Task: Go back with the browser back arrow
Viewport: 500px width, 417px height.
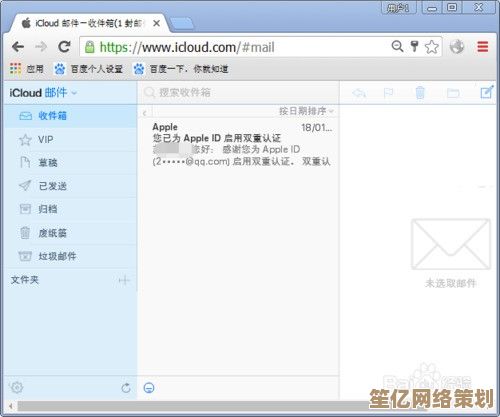Action: 18,47
